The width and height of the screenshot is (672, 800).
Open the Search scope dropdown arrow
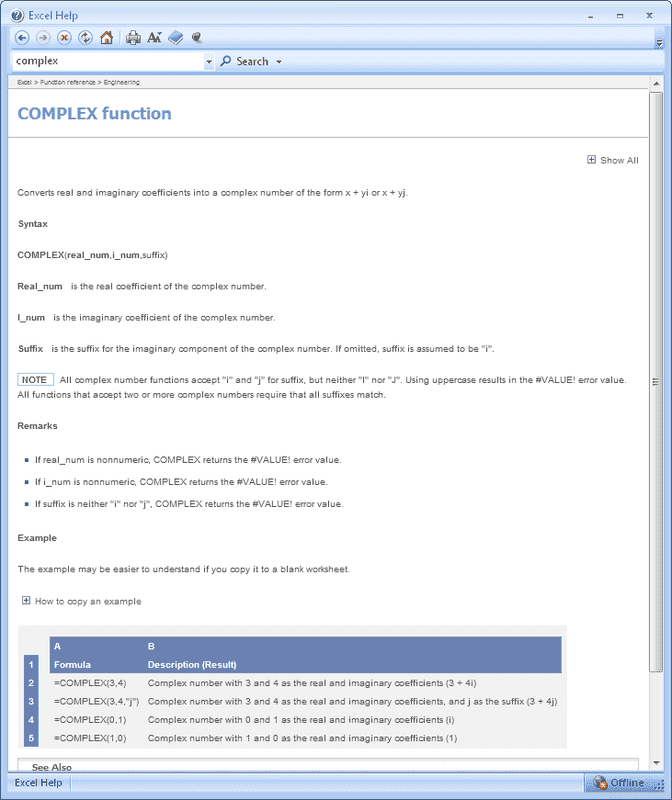(279, 62)
